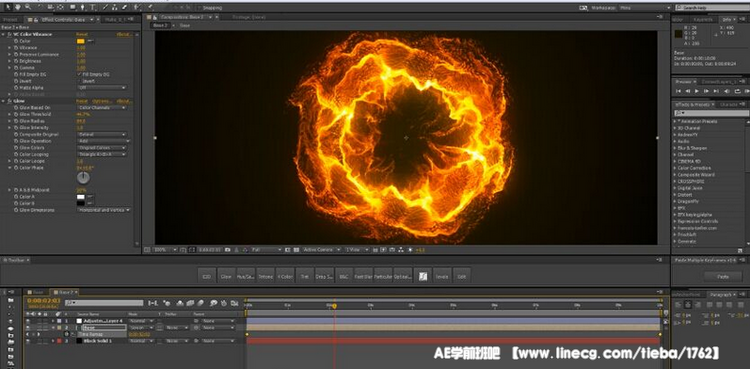
Task: Toggle the Glow effect fx switch
Action: pos(10,101)
